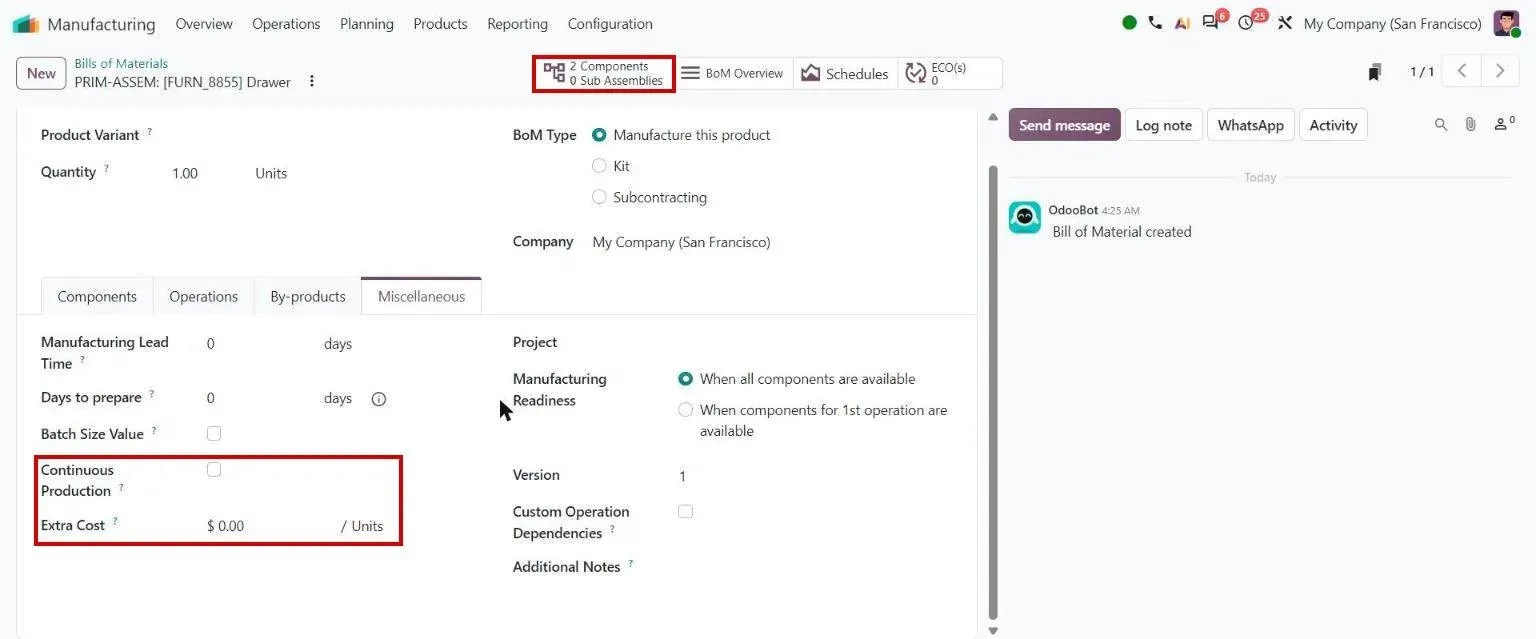1536x639 pixels.
Task: Open the Planning menu
Action: (367, 24)
